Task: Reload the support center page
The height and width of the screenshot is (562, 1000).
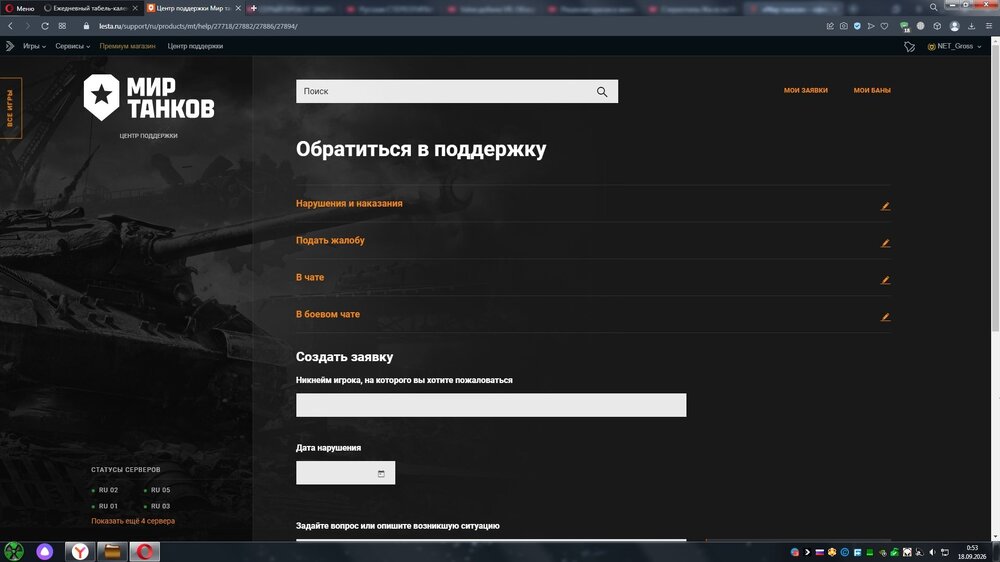Action: click(45, 26)
